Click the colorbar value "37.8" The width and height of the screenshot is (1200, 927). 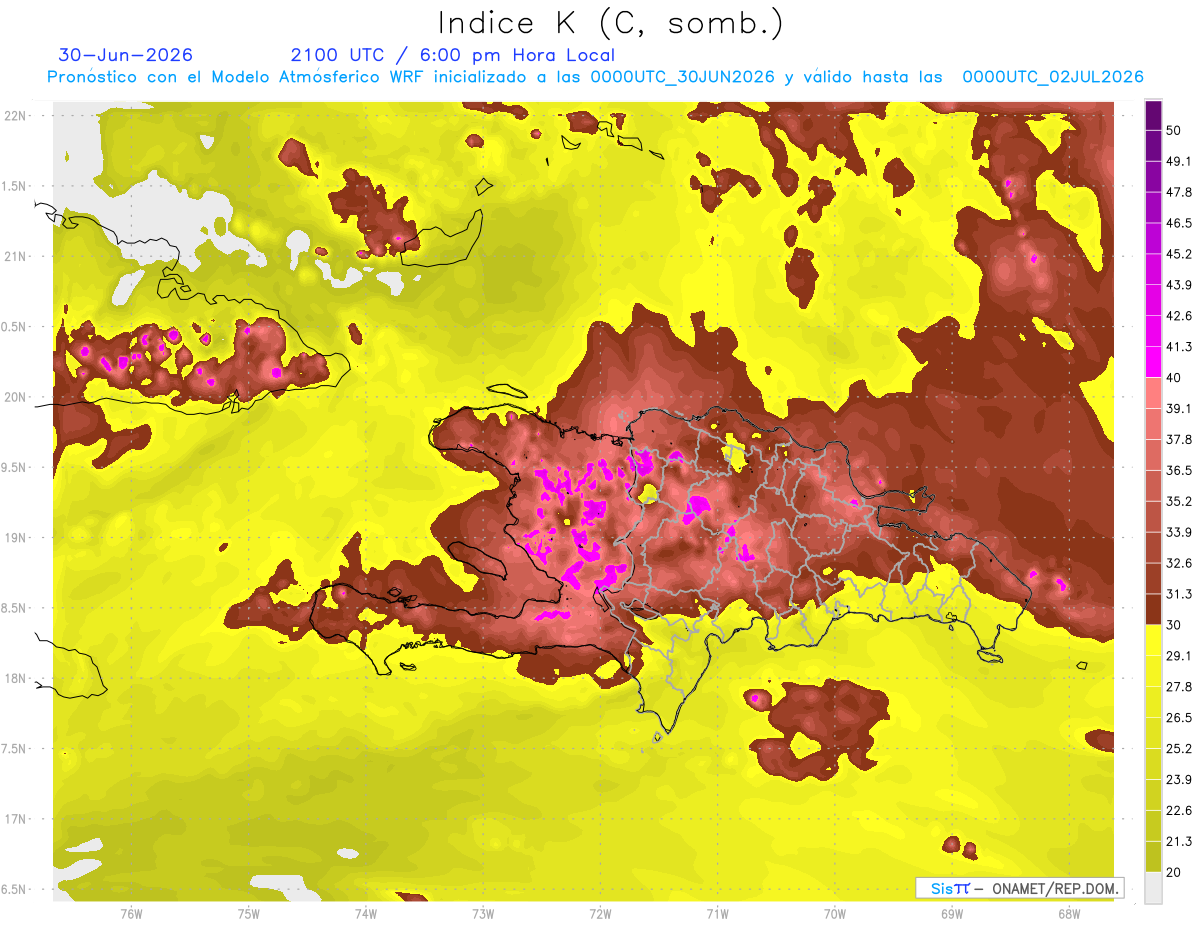pos(1178,439)
